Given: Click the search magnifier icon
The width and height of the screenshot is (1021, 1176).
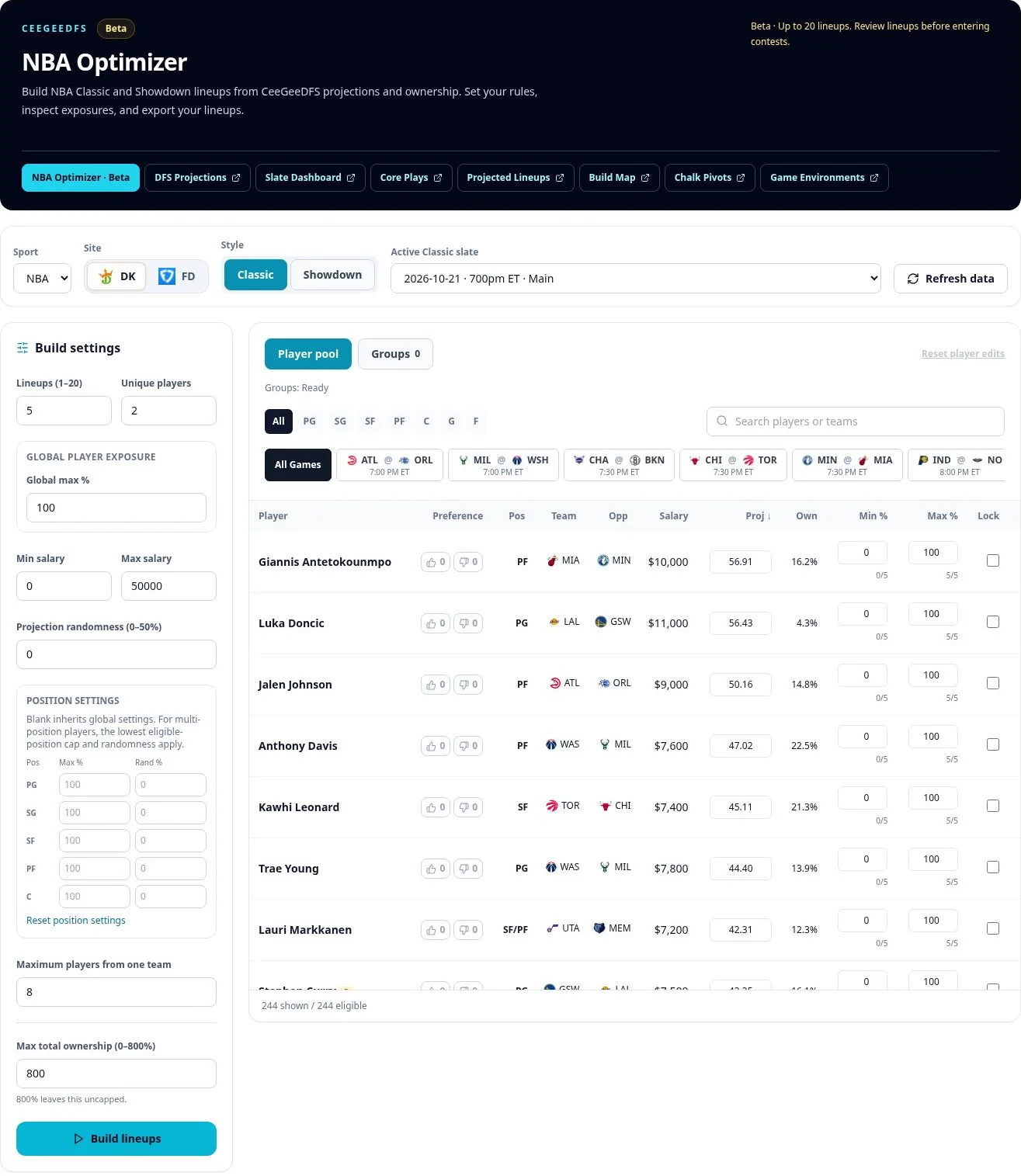Looking at the screenshot, I should (x=722, y=421).
